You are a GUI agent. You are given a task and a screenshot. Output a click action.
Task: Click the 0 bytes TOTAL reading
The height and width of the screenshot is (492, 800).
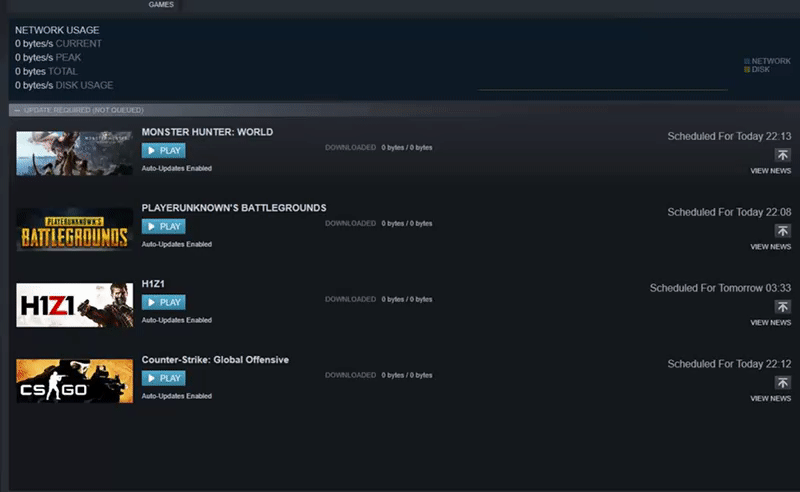click(x=46, y=71)
